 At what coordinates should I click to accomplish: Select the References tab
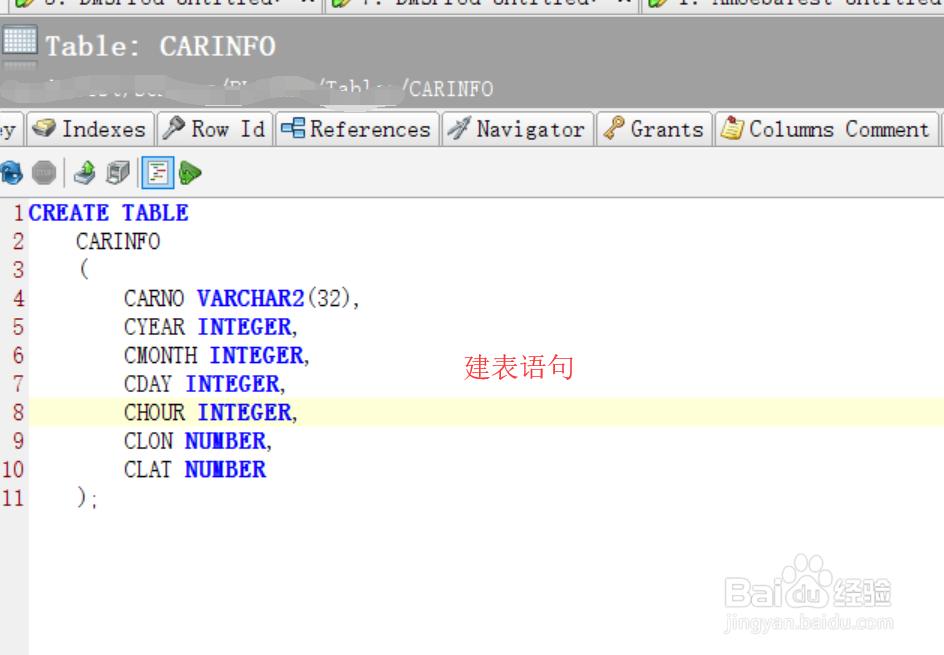(357, 129)
